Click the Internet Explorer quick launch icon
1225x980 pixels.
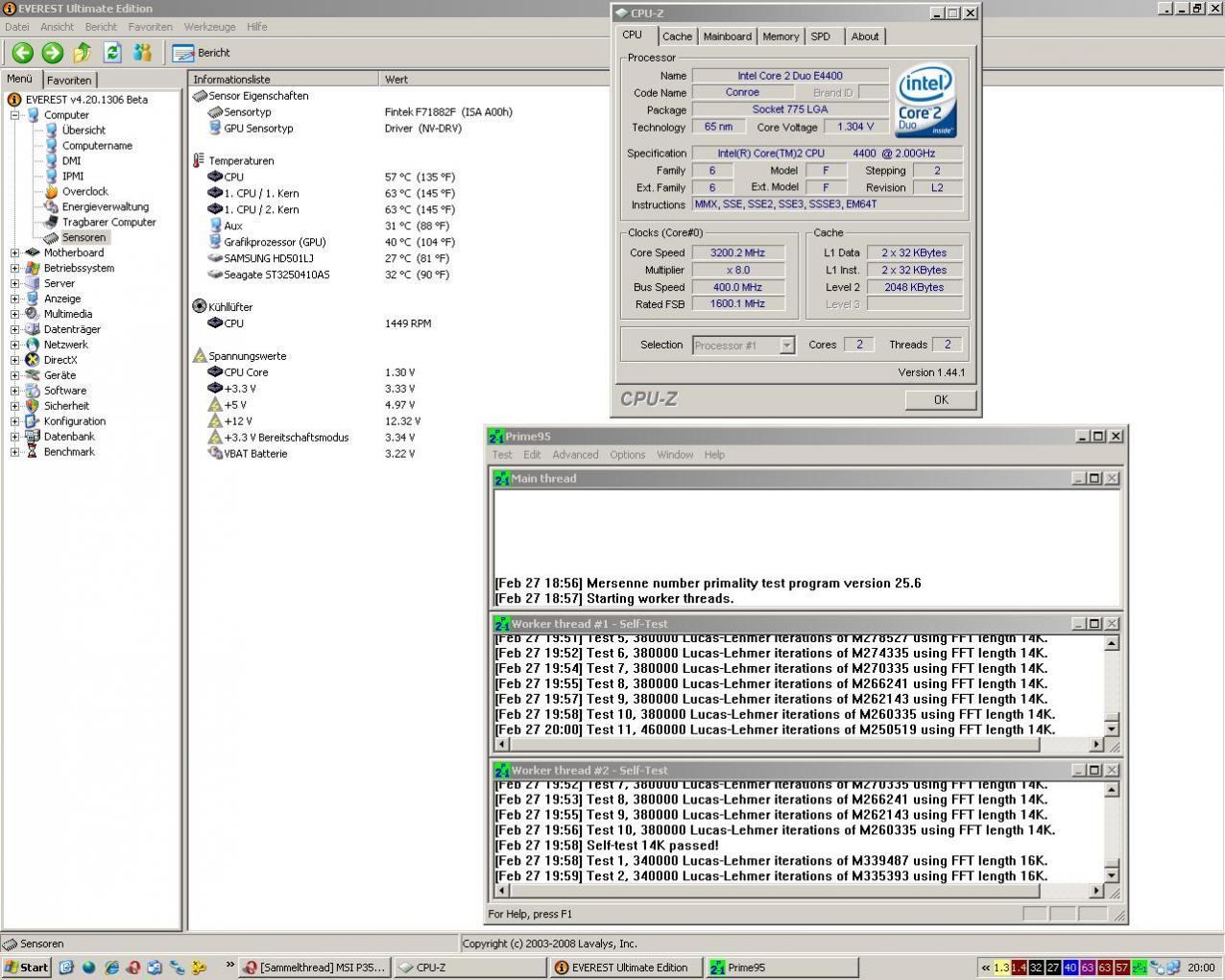pos(111,968)
